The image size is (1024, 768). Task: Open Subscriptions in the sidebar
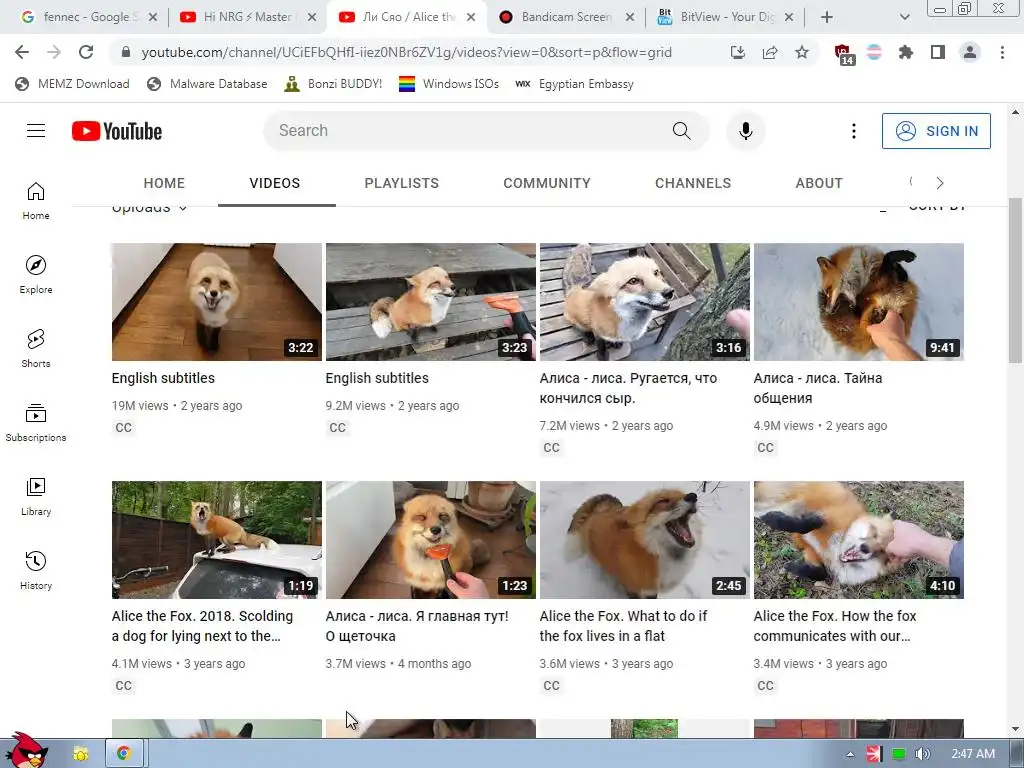(x=36, y=423)
